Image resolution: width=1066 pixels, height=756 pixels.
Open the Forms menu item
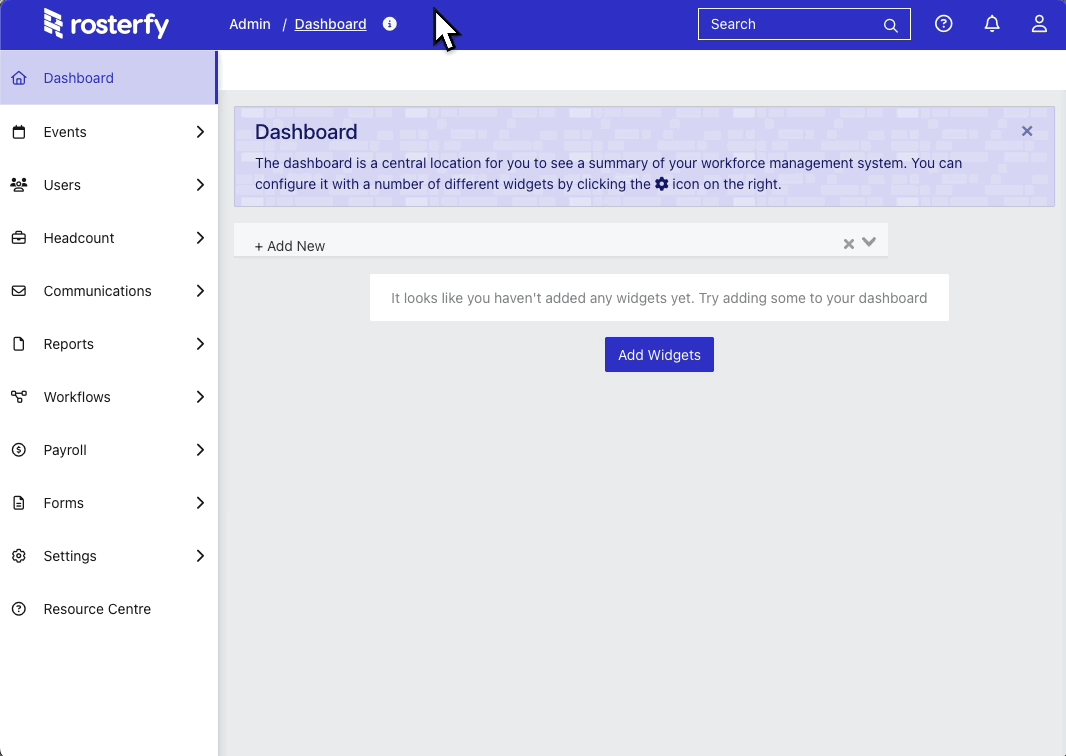[109, 503]
